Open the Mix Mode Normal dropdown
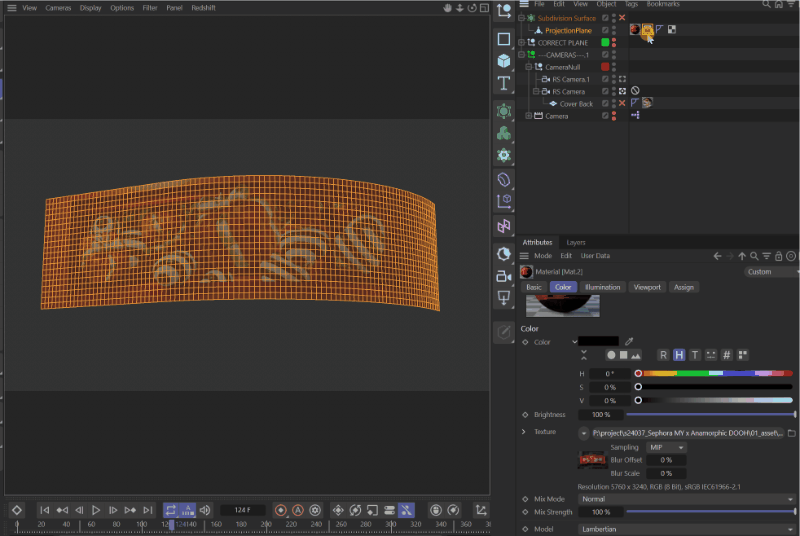Image resolution: width=800 pixels, height=536 pixels. point(687,499)
